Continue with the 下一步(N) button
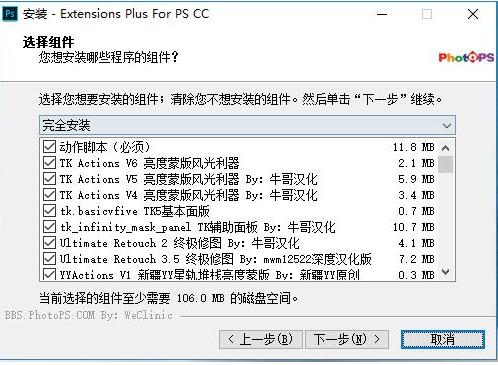Screen dimensions: 498x365 pos(347,339)
